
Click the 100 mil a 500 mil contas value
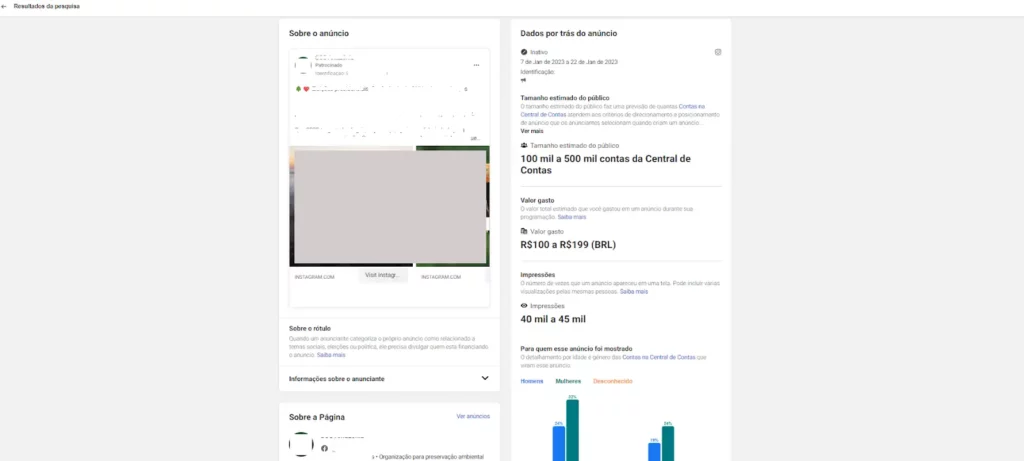[605, 165]
